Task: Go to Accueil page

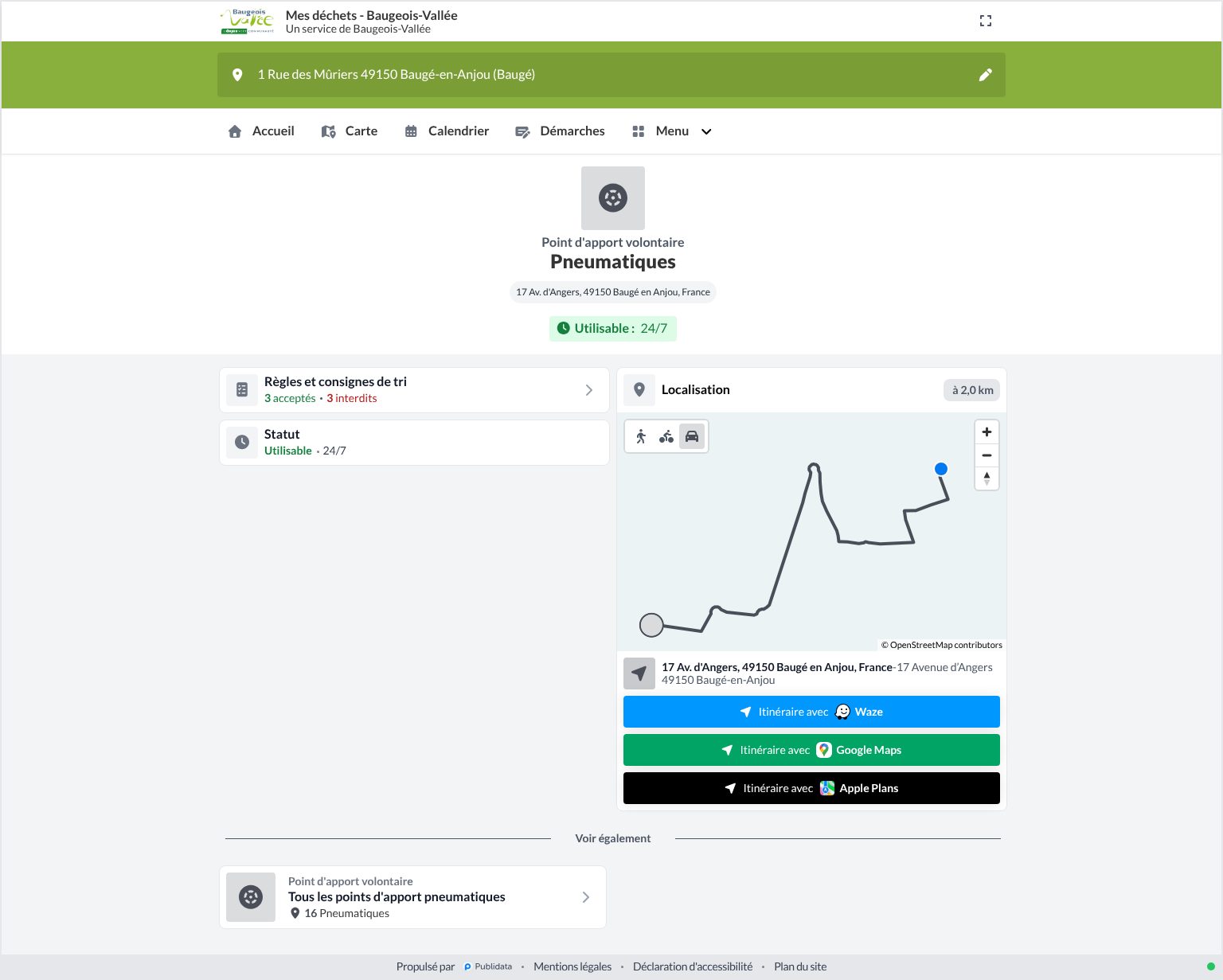Action: click(261, 131)
